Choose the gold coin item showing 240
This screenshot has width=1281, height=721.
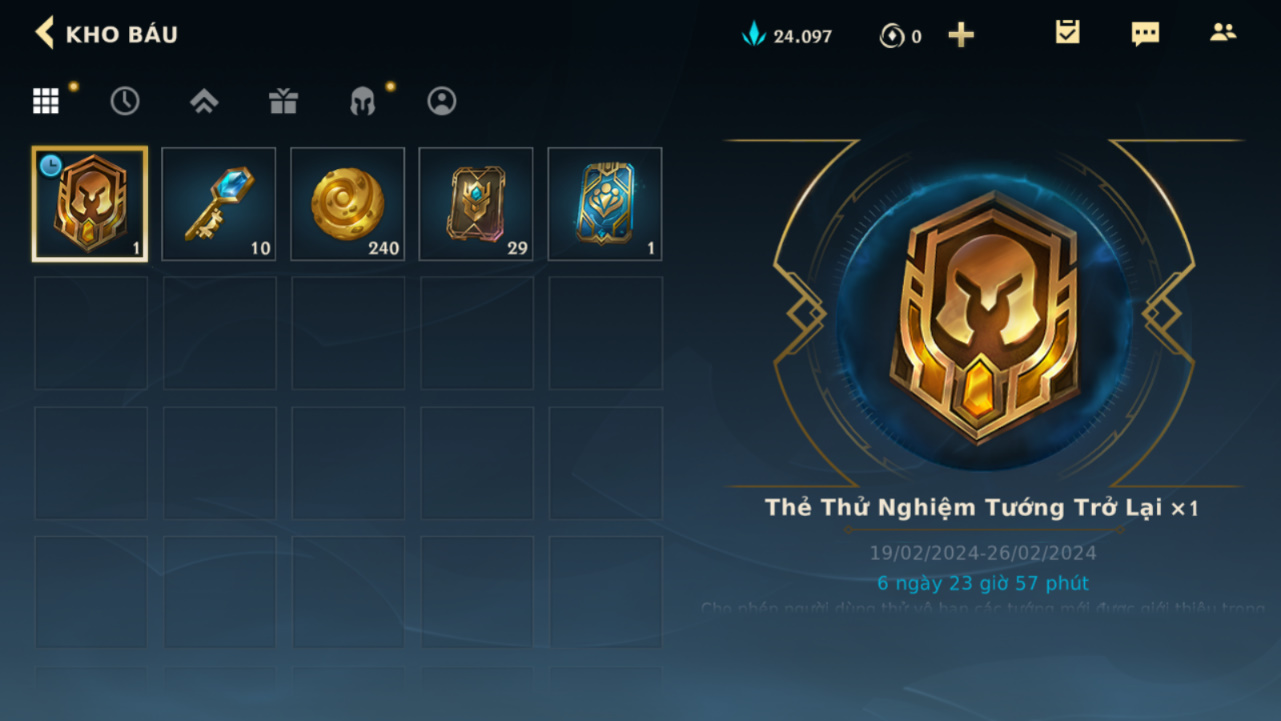point(348,204)
